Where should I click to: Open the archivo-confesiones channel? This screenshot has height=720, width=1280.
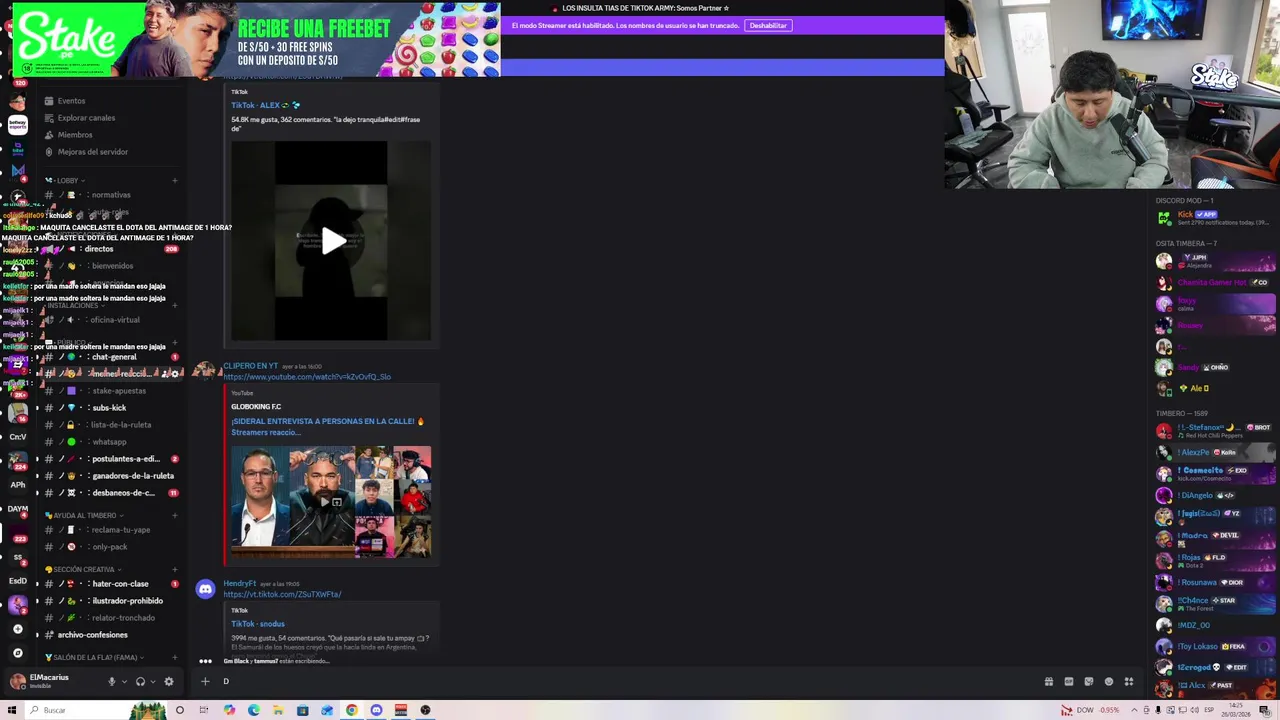coord(92,635)
